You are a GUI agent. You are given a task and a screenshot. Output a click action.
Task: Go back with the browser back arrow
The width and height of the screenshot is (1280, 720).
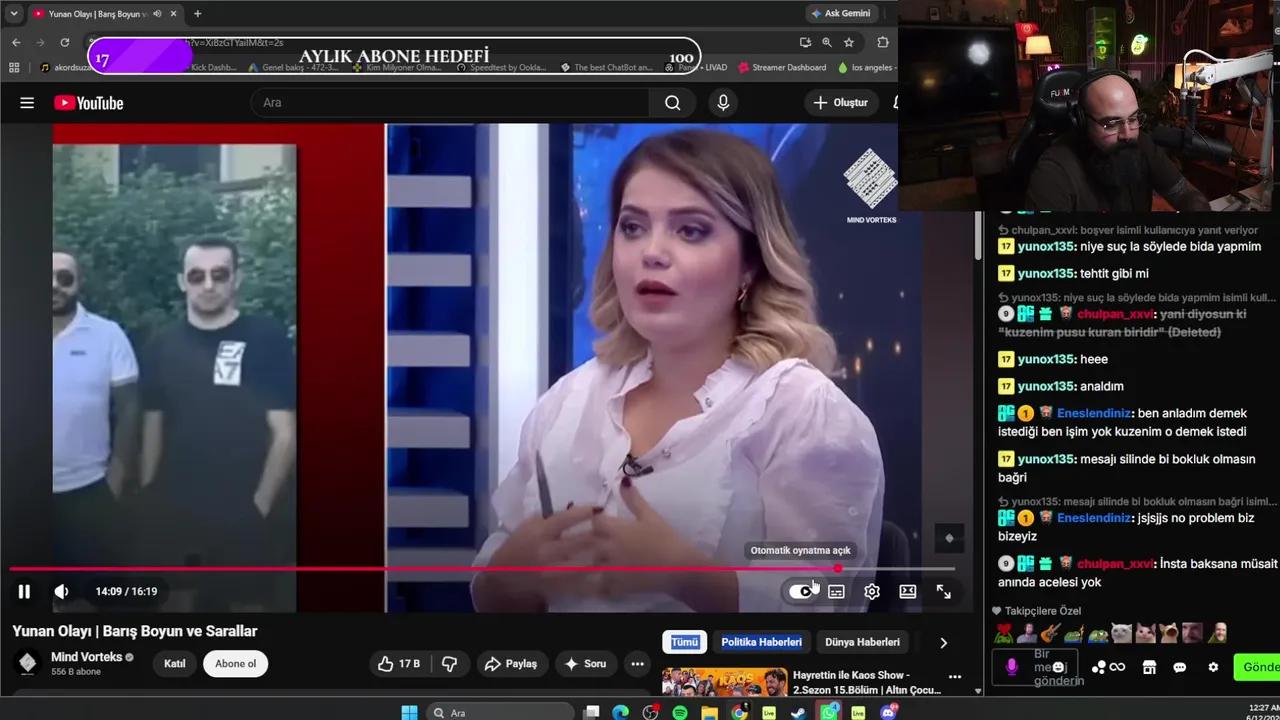click(16, 42)
